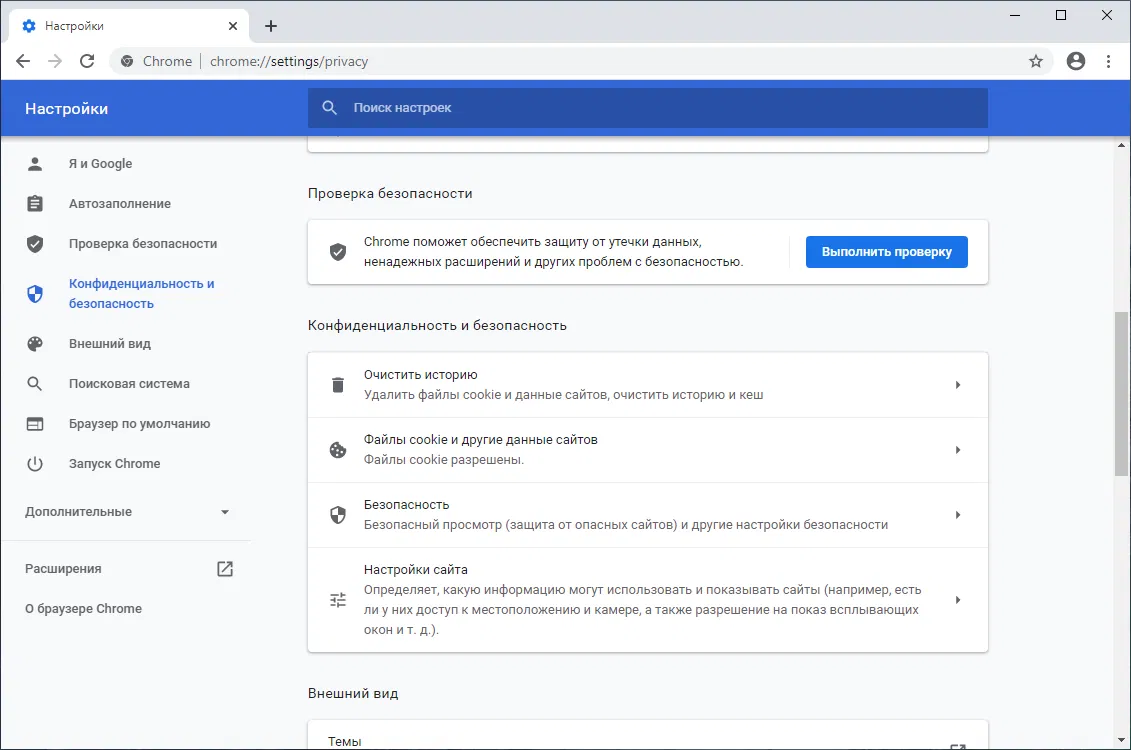Click the address bar URL chrome://settings/privacy

289,61
